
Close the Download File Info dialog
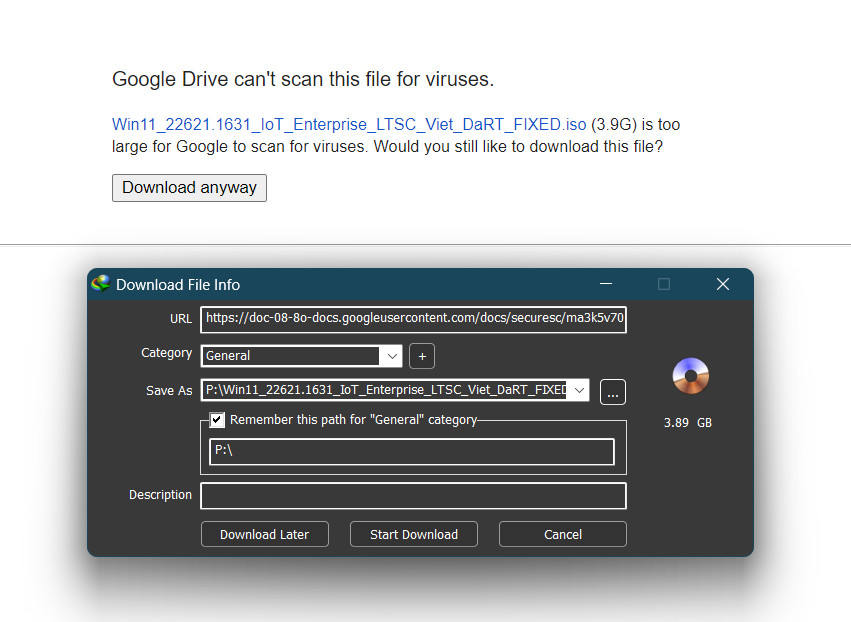(722, 284)
